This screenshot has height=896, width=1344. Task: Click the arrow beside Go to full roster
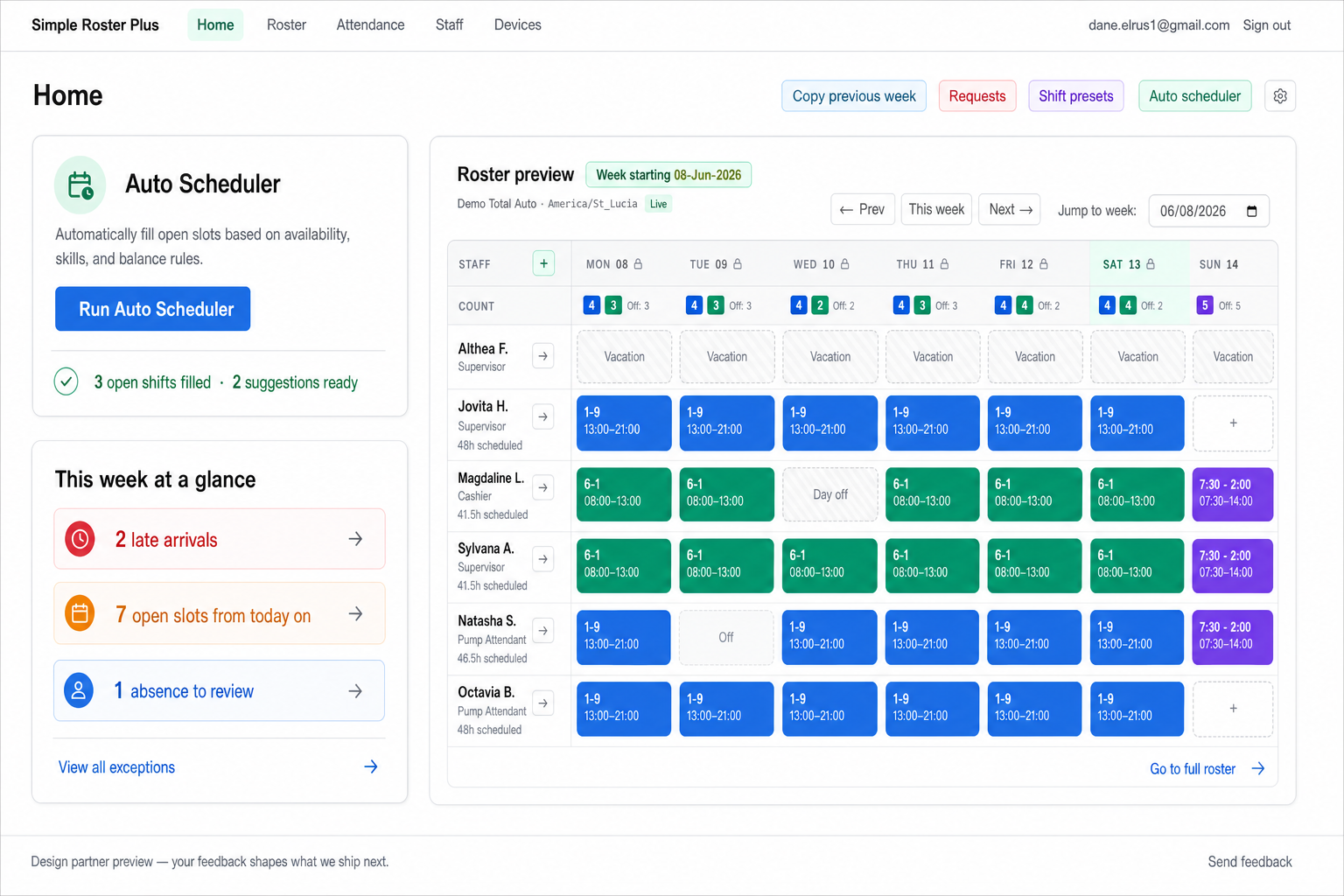tap(1258, 768)
